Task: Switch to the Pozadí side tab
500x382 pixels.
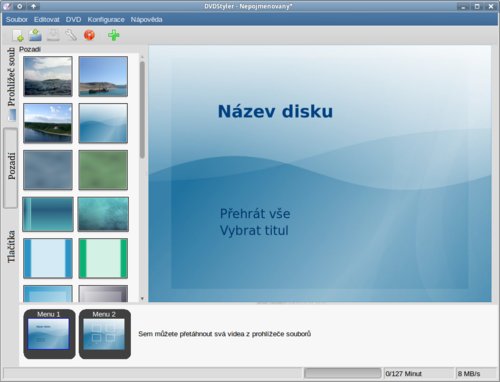Action: 11,168
